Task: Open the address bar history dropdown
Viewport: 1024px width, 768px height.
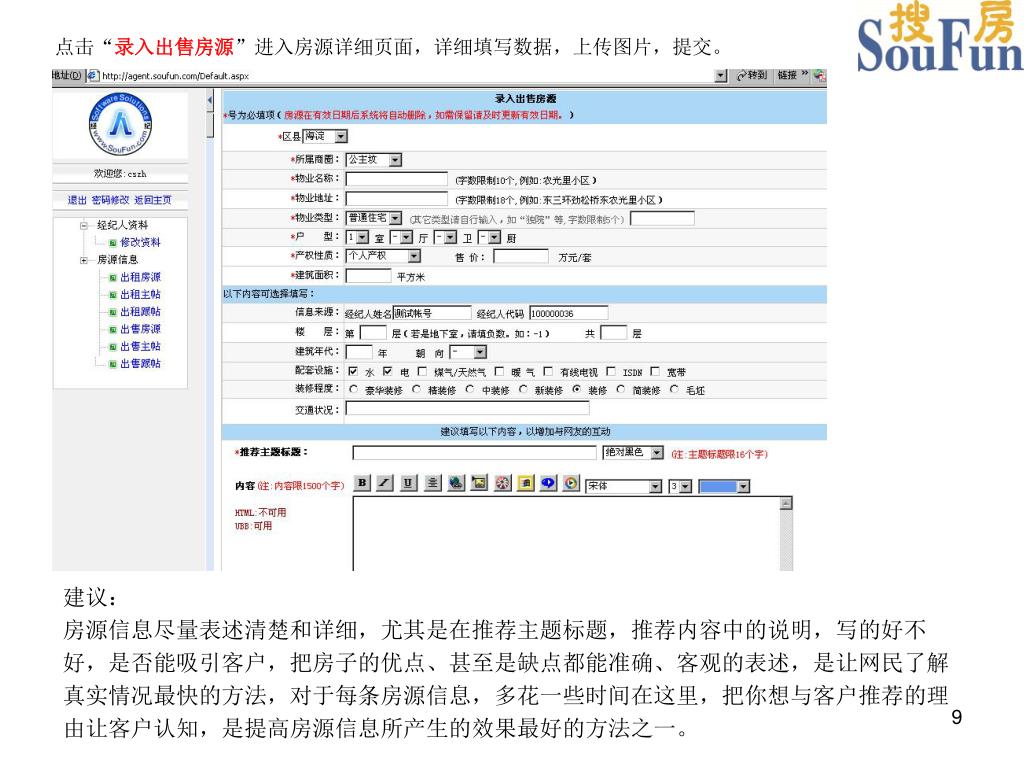Action: [720, 76]
